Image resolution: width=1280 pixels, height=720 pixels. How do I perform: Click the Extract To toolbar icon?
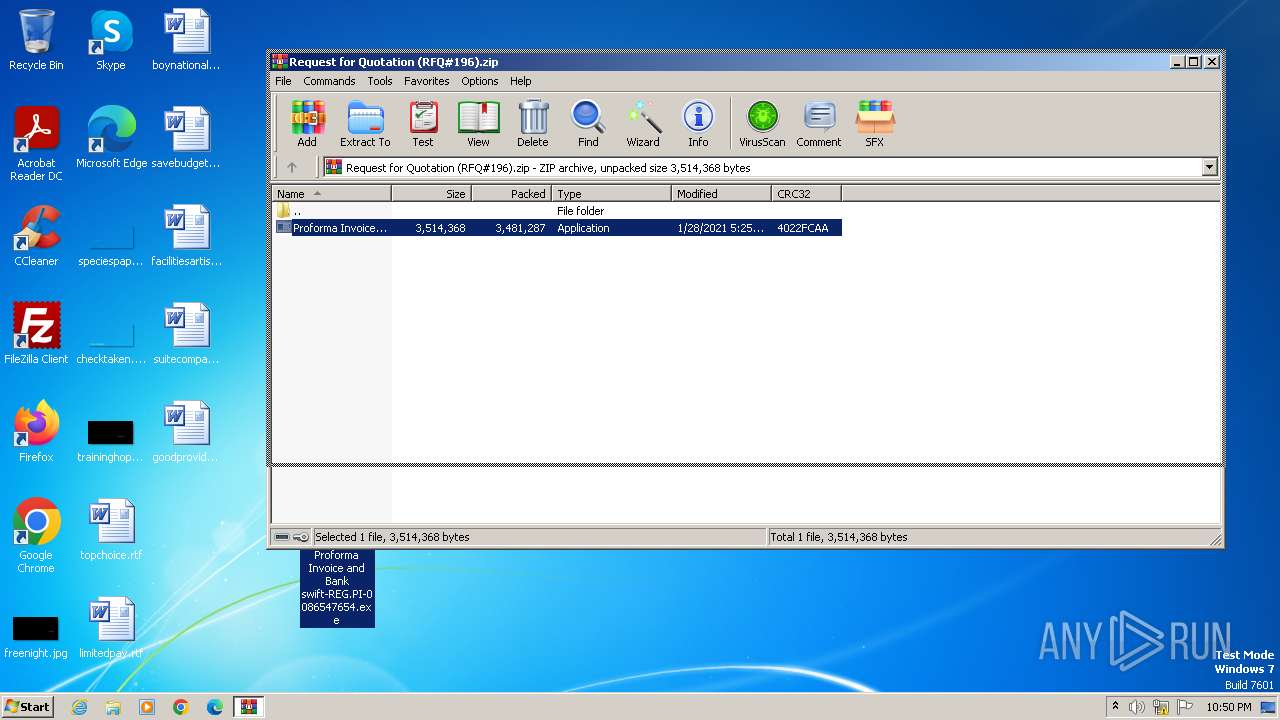pyautogui.click(x=365, y=124)
